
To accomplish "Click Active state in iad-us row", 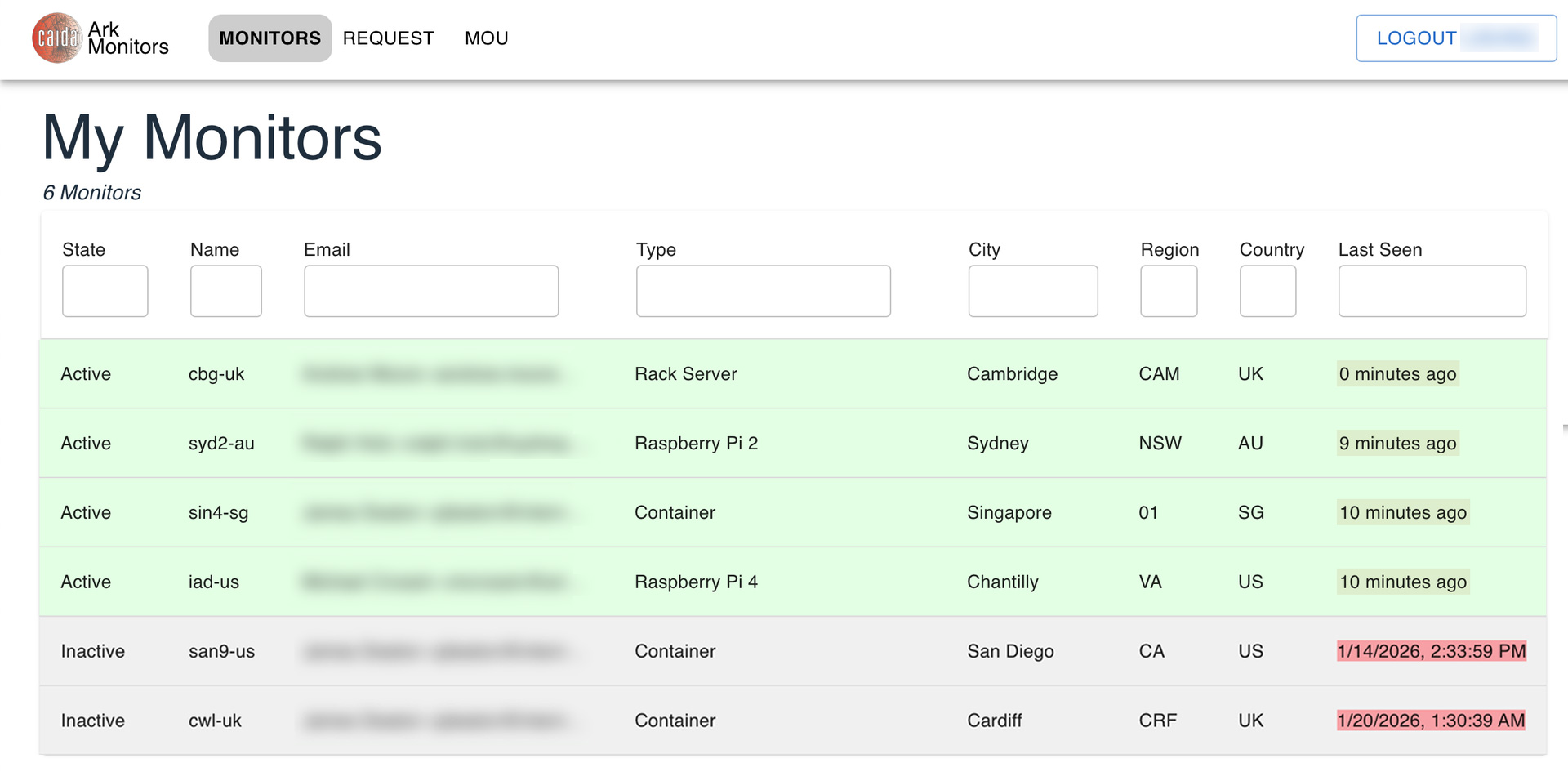I will pyautogui.click(x=86, y=582).
